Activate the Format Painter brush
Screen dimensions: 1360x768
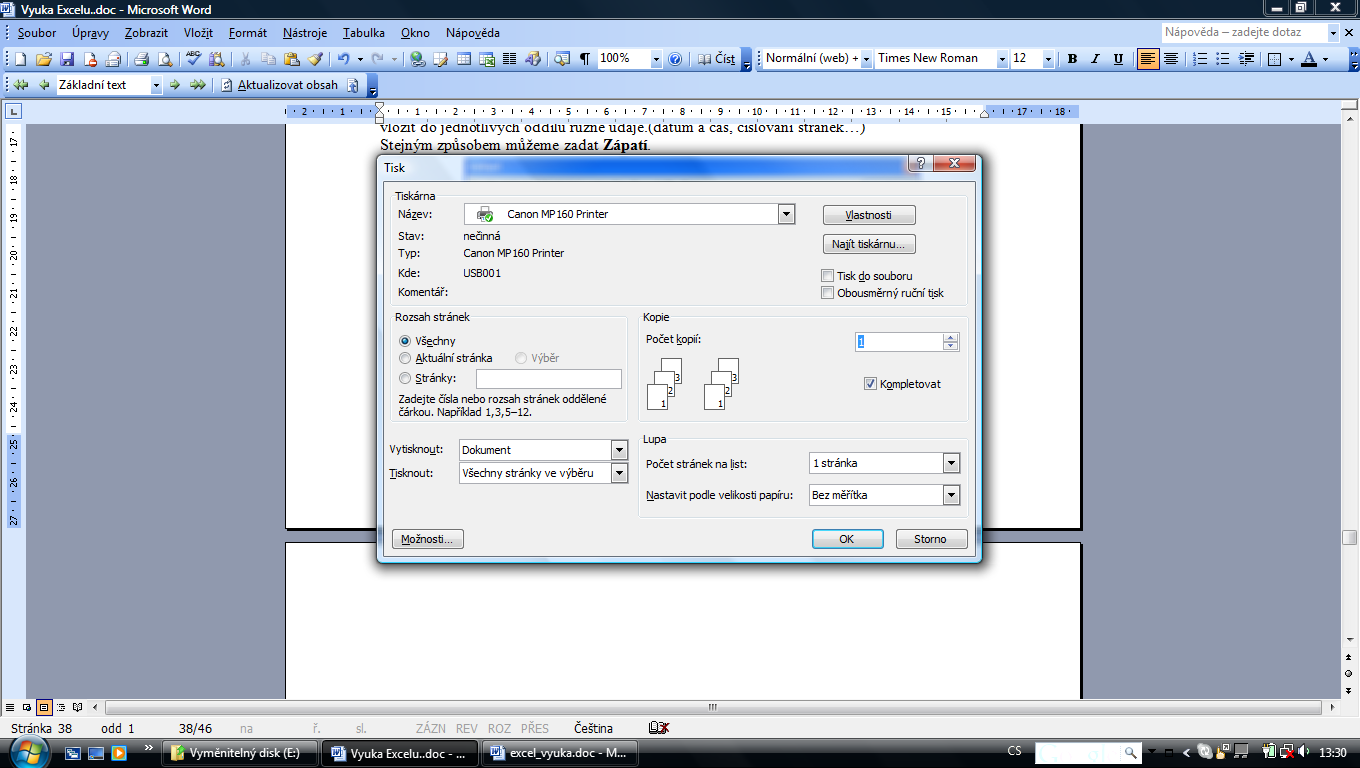click(315, 59)
